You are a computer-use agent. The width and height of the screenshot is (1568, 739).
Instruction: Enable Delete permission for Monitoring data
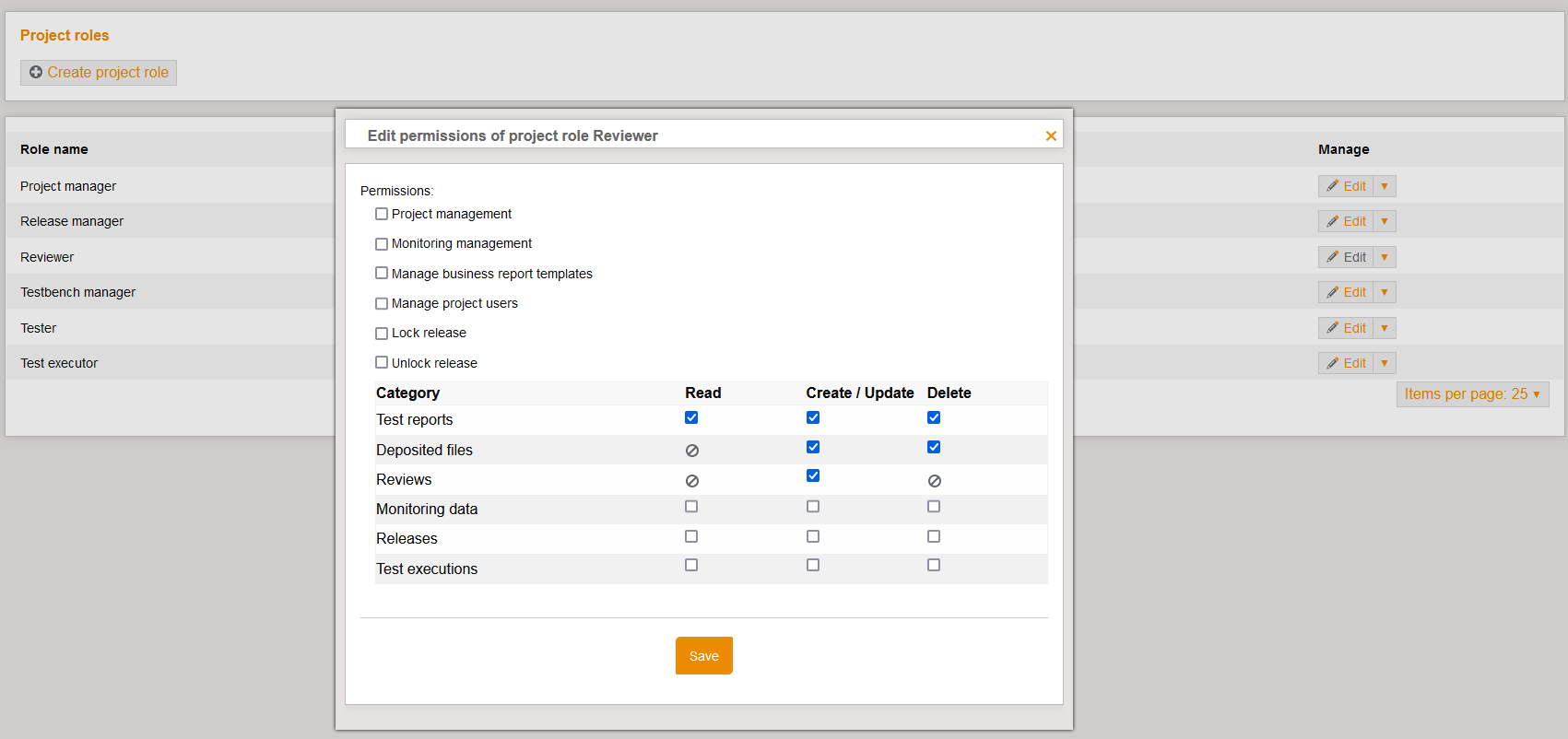tap(934, 507)
